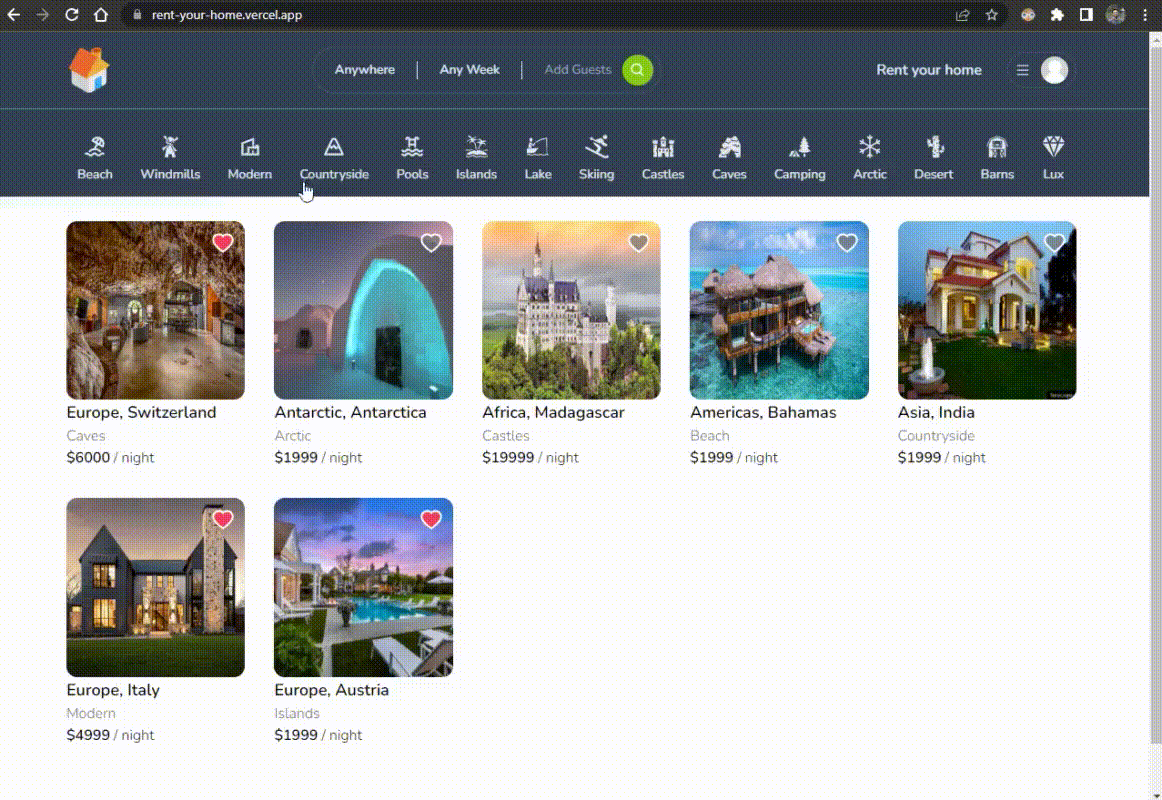Reload the page with browser refresh
This screenshot has height=800, width=1162.
pos(72,15)
